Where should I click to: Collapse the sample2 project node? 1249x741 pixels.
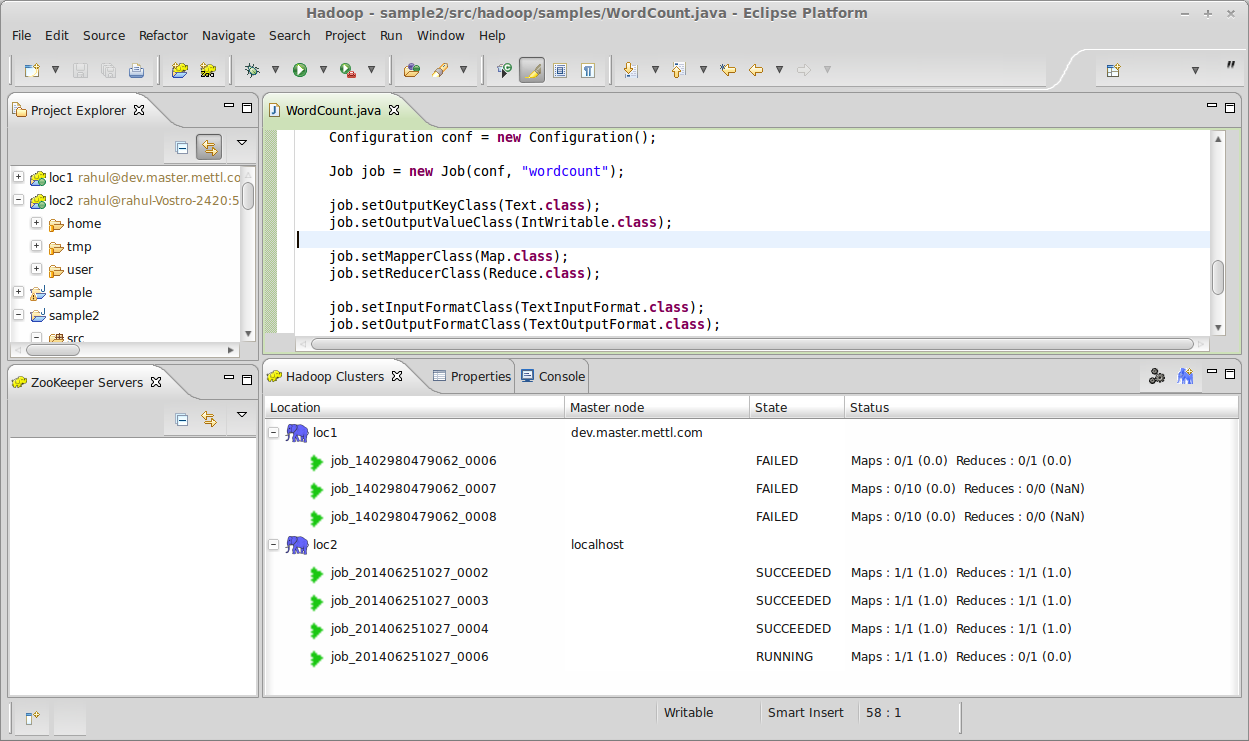pos(18,315)
